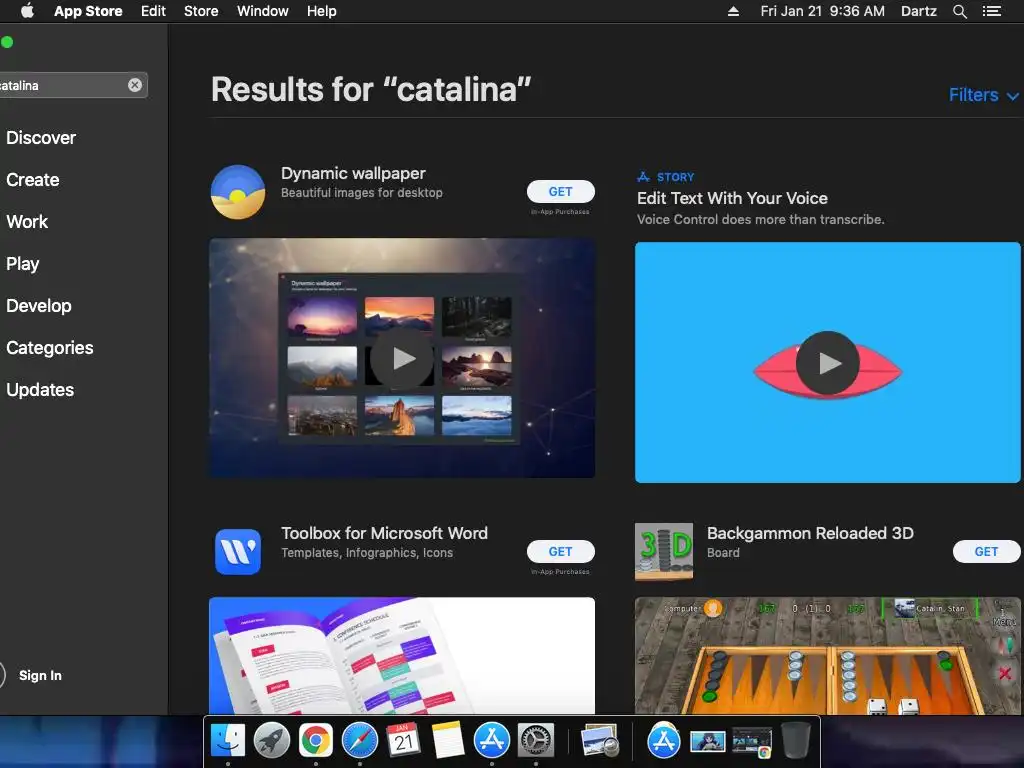The width and height of the screenshot is (1024, 768).
Task: Launch Google Chrome from the Dock
Action: point(315,741)
